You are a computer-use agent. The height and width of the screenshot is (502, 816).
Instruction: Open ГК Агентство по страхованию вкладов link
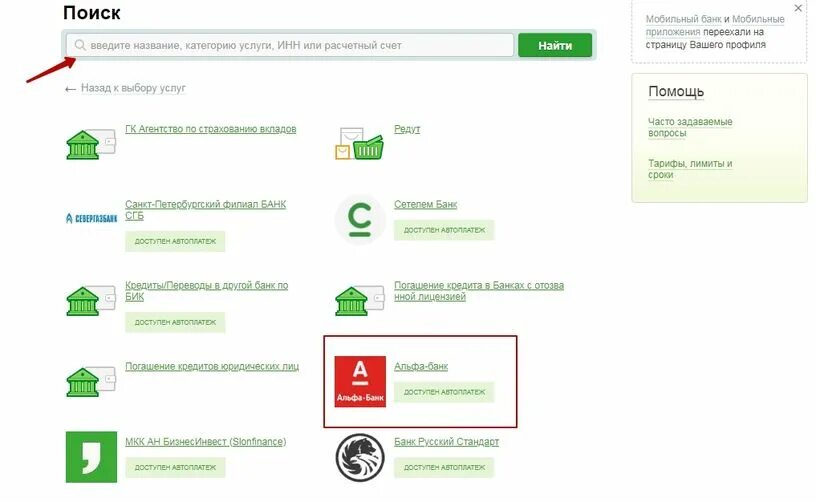pos(210,129)
